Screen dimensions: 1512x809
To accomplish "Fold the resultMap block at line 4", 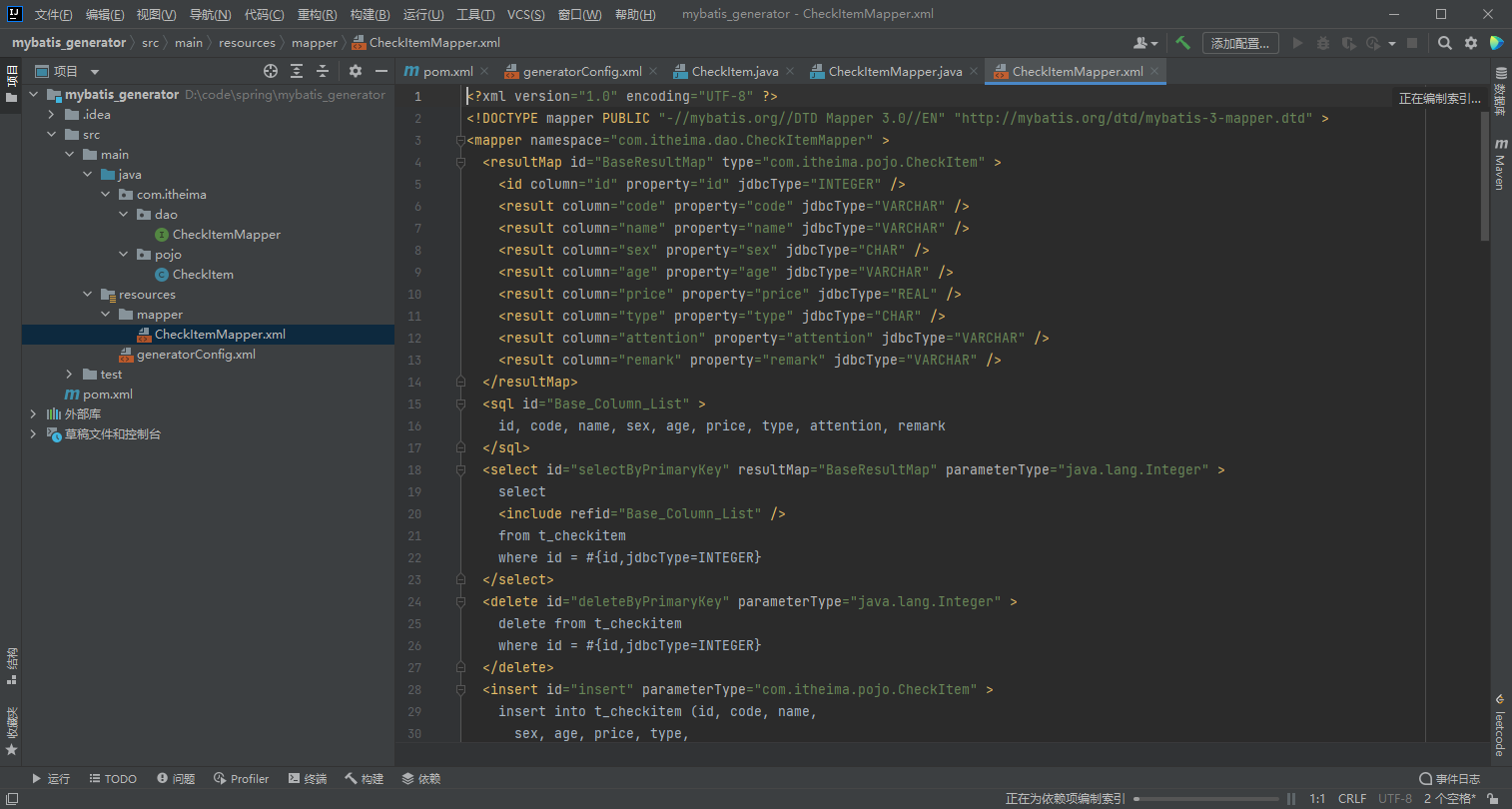I will click(461, 162).
